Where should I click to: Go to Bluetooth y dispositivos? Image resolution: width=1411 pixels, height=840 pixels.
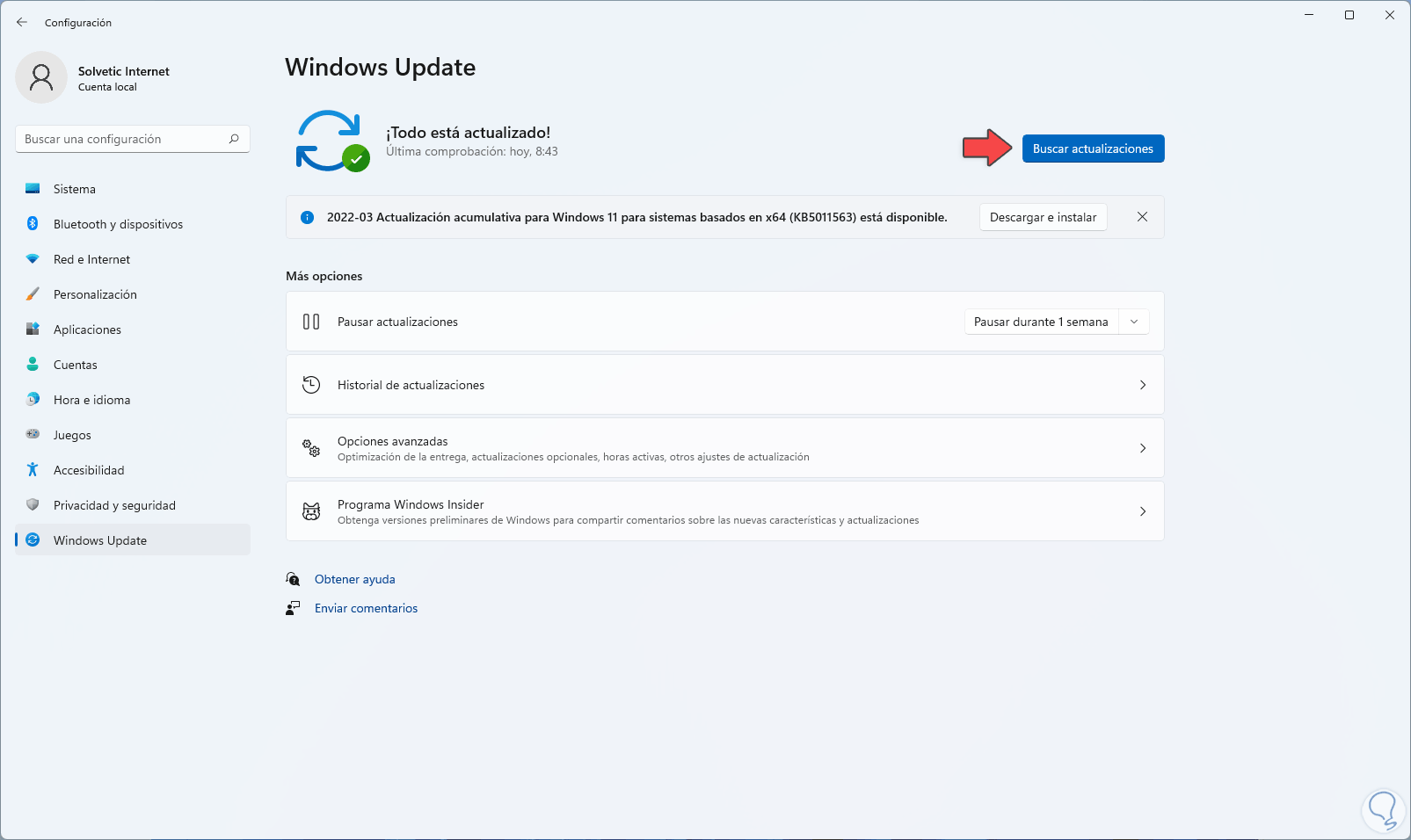coord(133,224)
